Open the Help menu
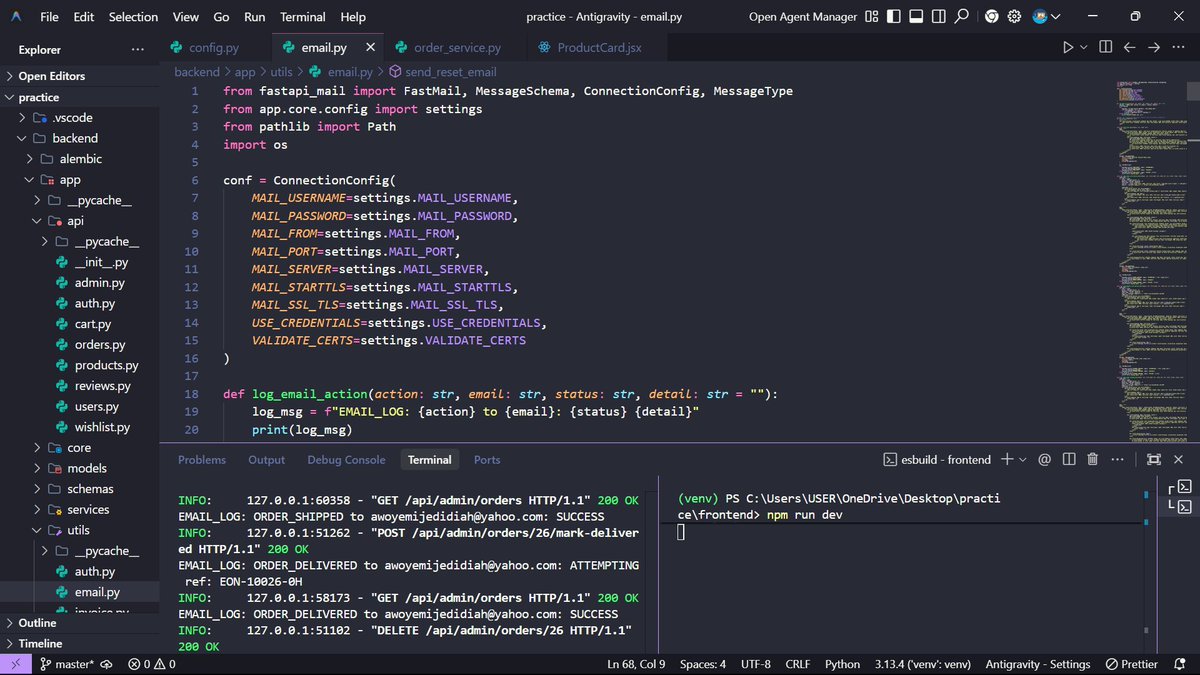 353,17
